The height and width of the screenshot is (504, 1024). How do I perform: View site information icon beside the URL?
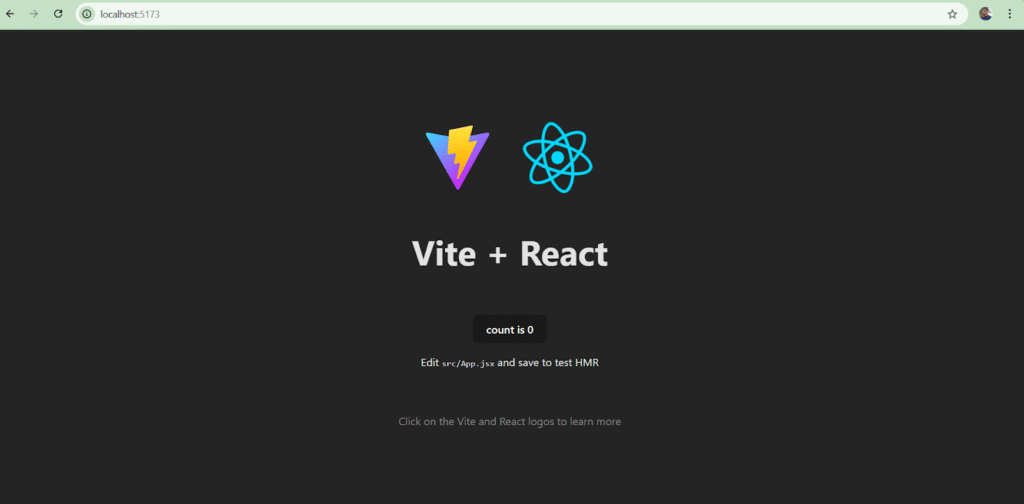pyautogui.click(x=87, y=14)
